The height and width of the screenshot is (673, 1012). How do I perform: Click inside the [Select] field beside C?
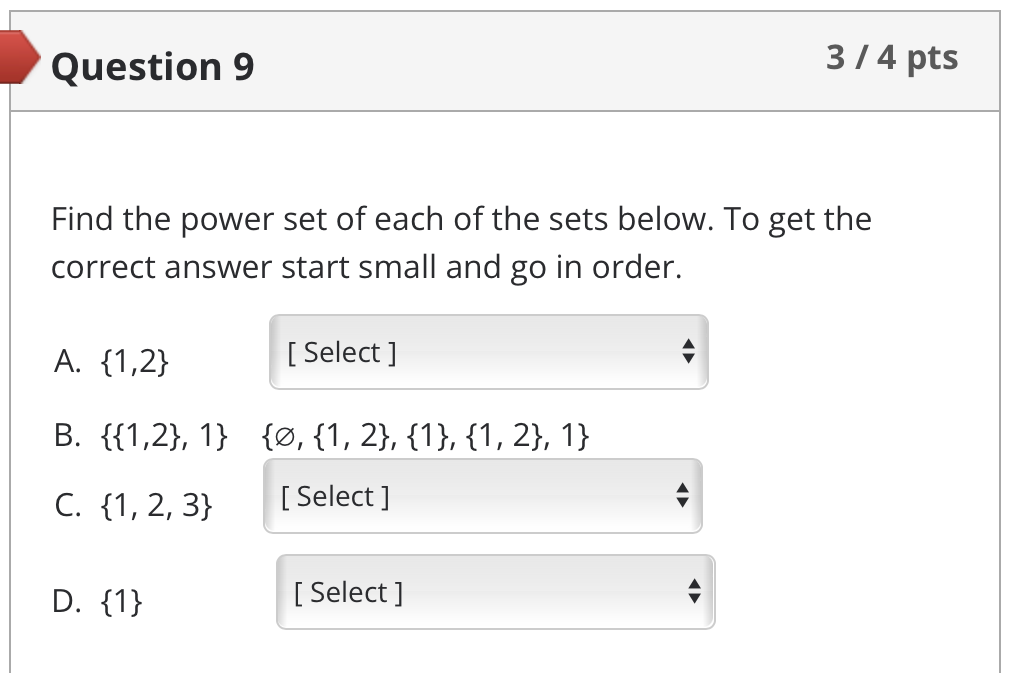(x=333, y=495)
